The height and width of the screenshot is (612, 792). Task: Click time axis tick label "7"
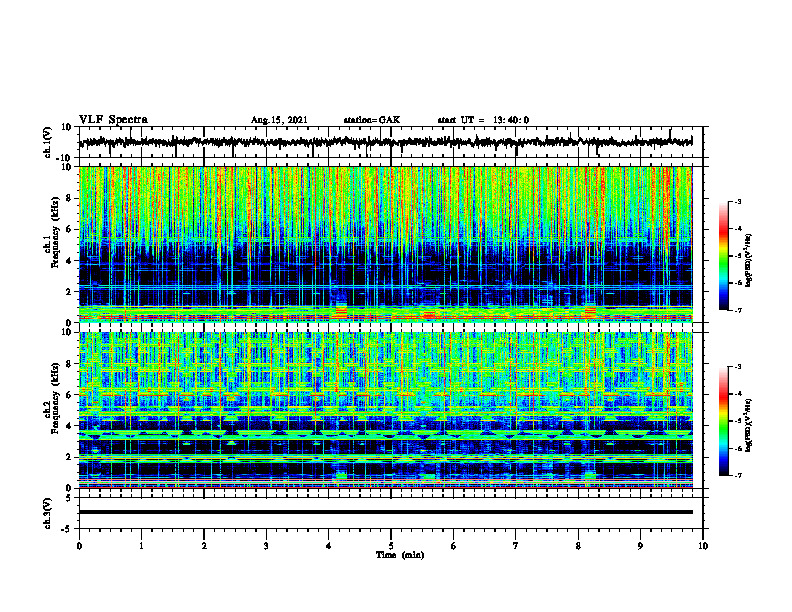tap(516, 546)
